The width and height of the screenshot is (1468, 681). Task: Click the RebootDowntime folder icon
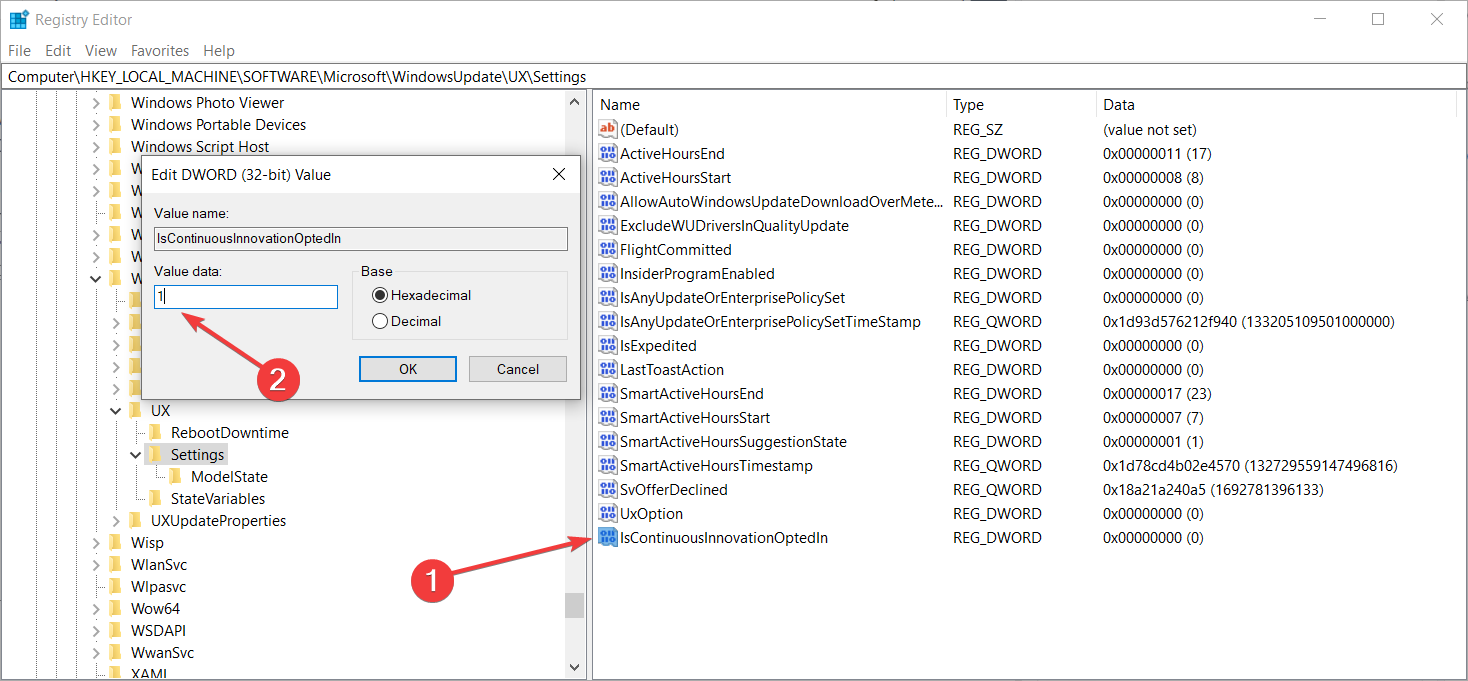[155, 433]
